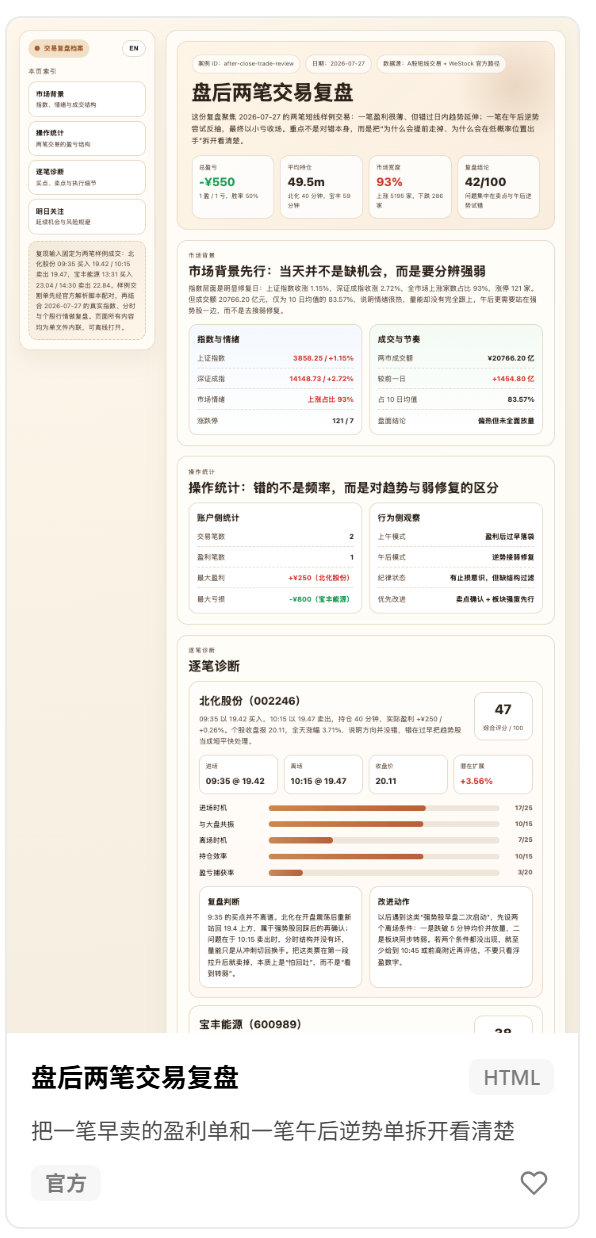Click the 与大盘共振 progress bar
Screen dimensions: 596x1238
[x=384, y=824]
